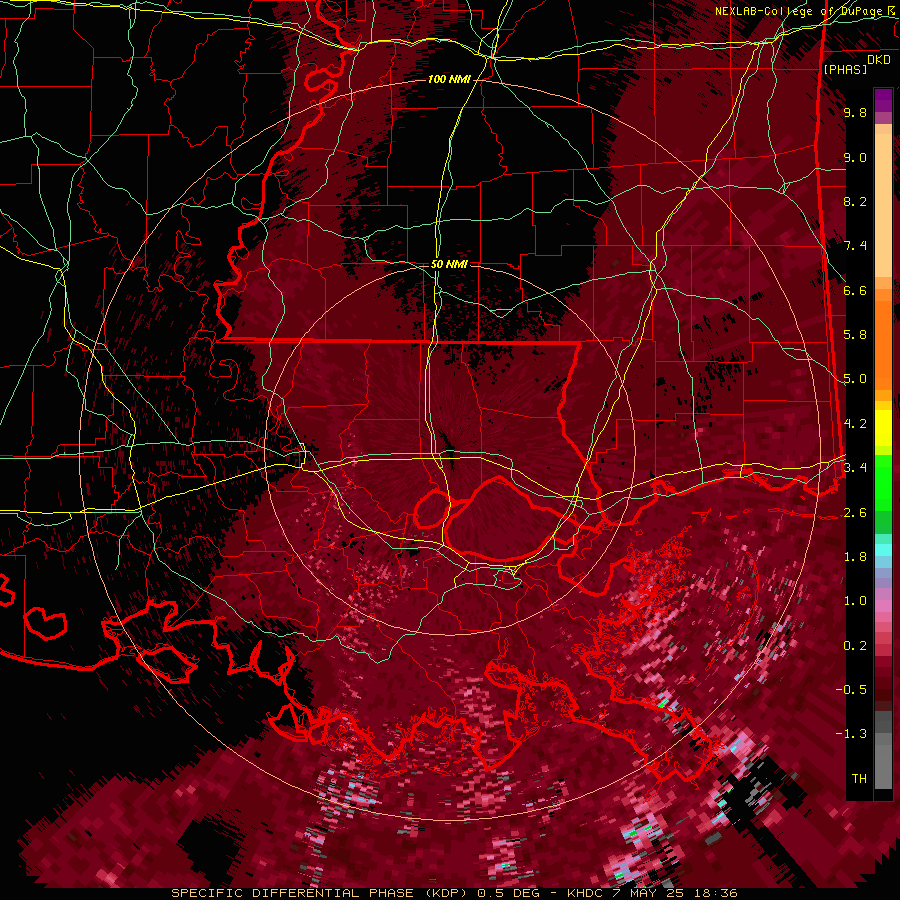Click the 0.2 value on the color scale
The width and height of the screenshot is (900, 900).
coord(855,645)
